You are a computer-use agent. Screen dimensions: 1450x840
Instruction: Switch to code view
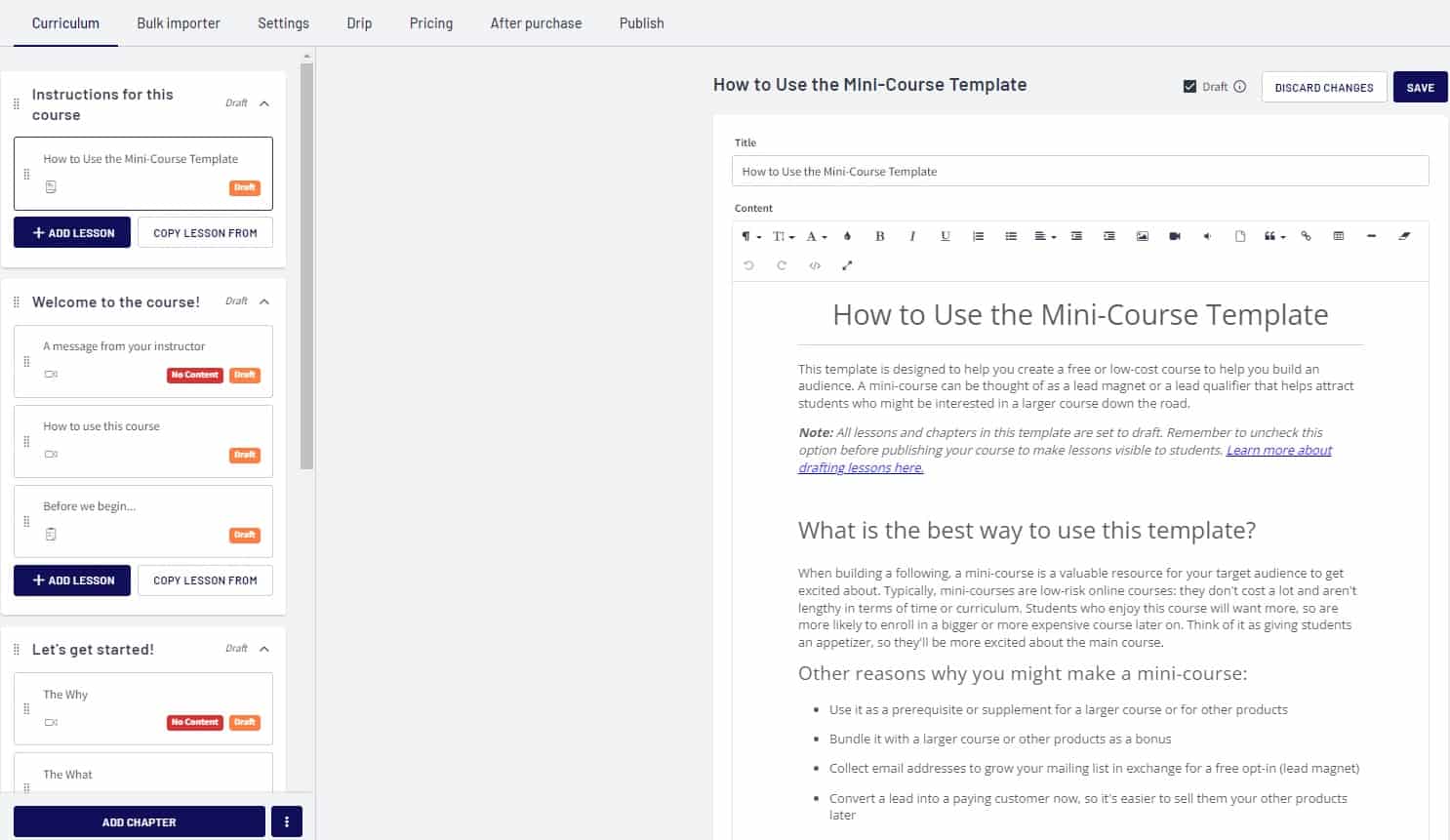tap(815, 265)
